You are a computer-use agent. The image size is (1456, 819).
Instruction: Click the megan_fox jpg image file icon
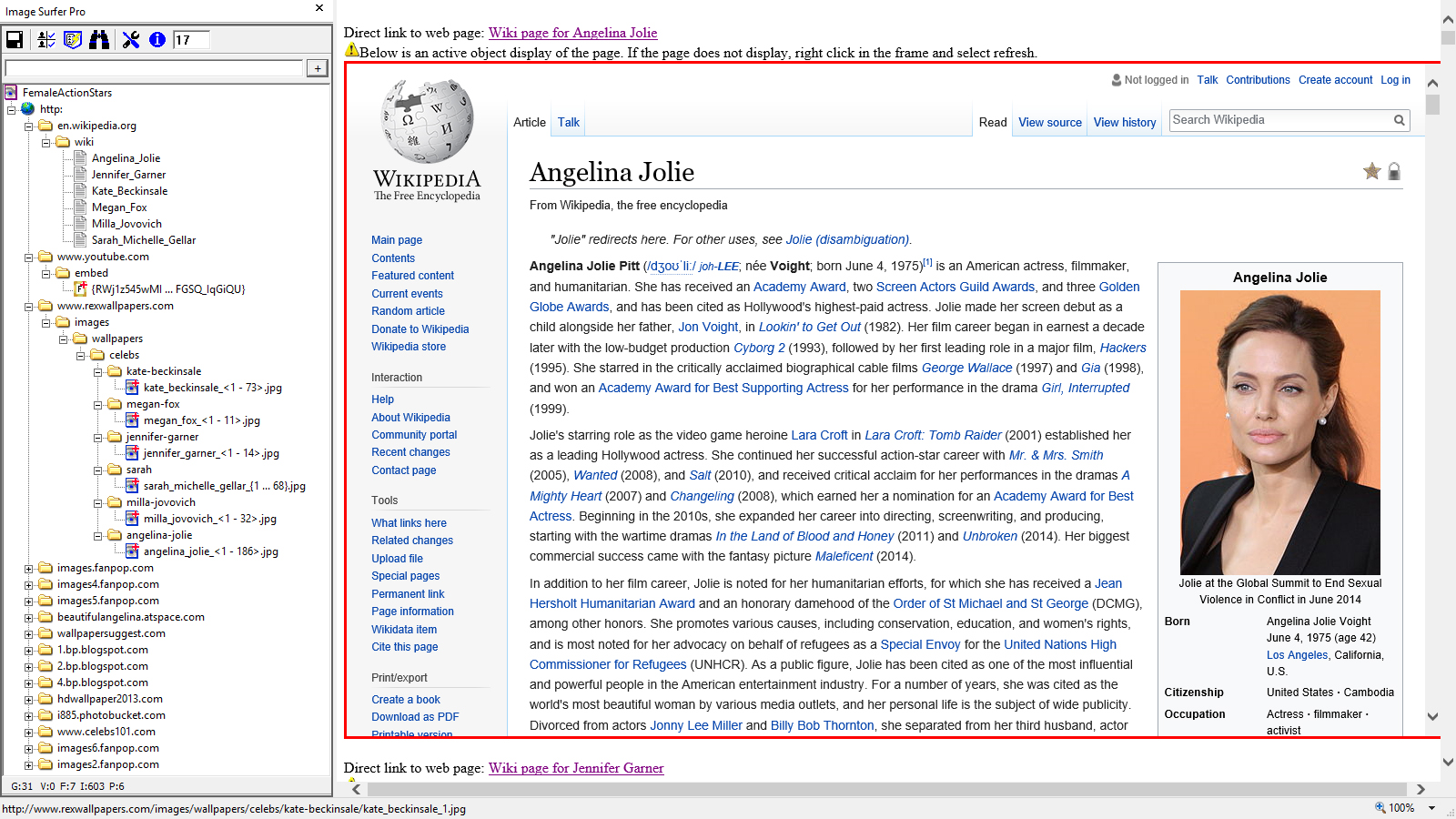tap(132, 420)
